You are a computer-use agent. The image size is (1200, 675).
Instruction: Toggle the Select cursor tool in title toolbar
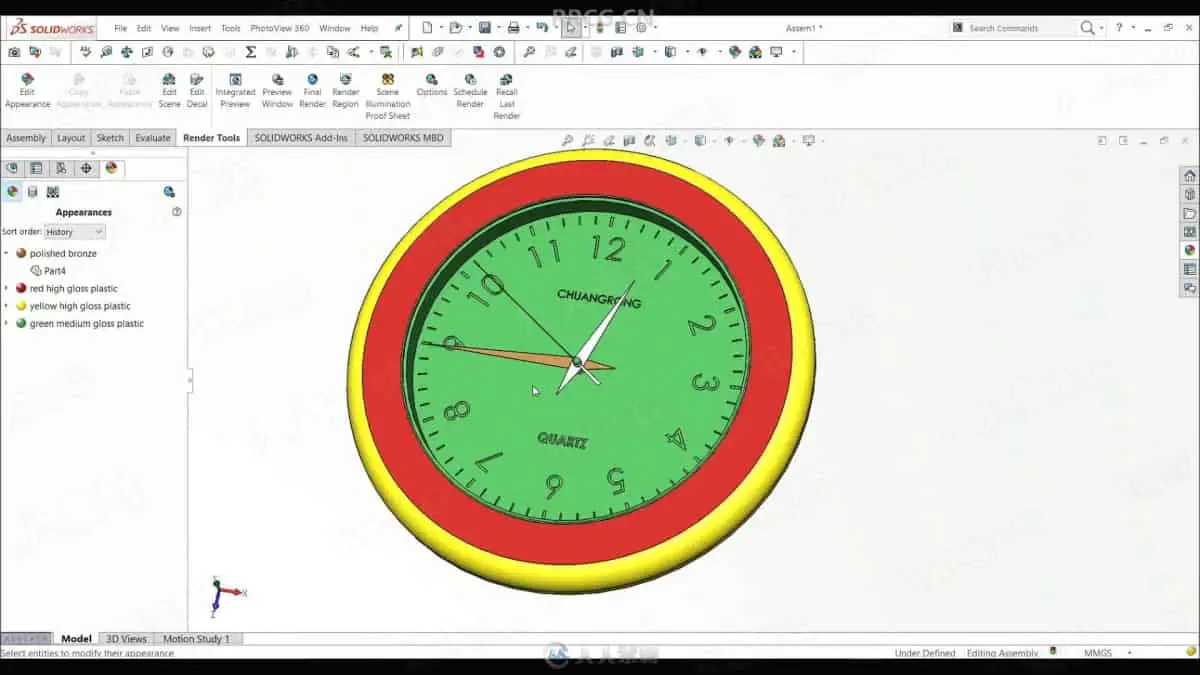(570, 28)
